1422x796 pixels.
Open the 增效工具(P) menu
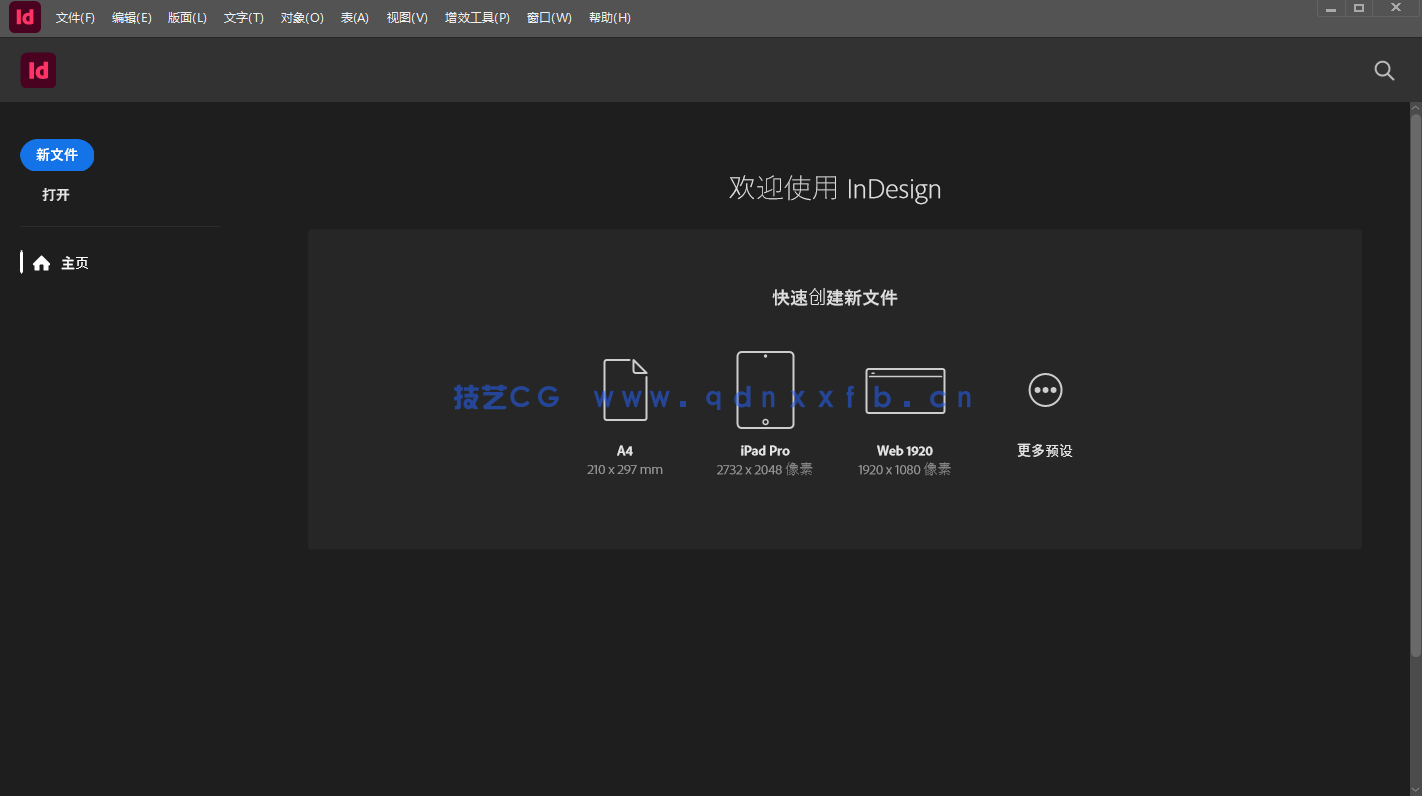(x=477, y=17)
